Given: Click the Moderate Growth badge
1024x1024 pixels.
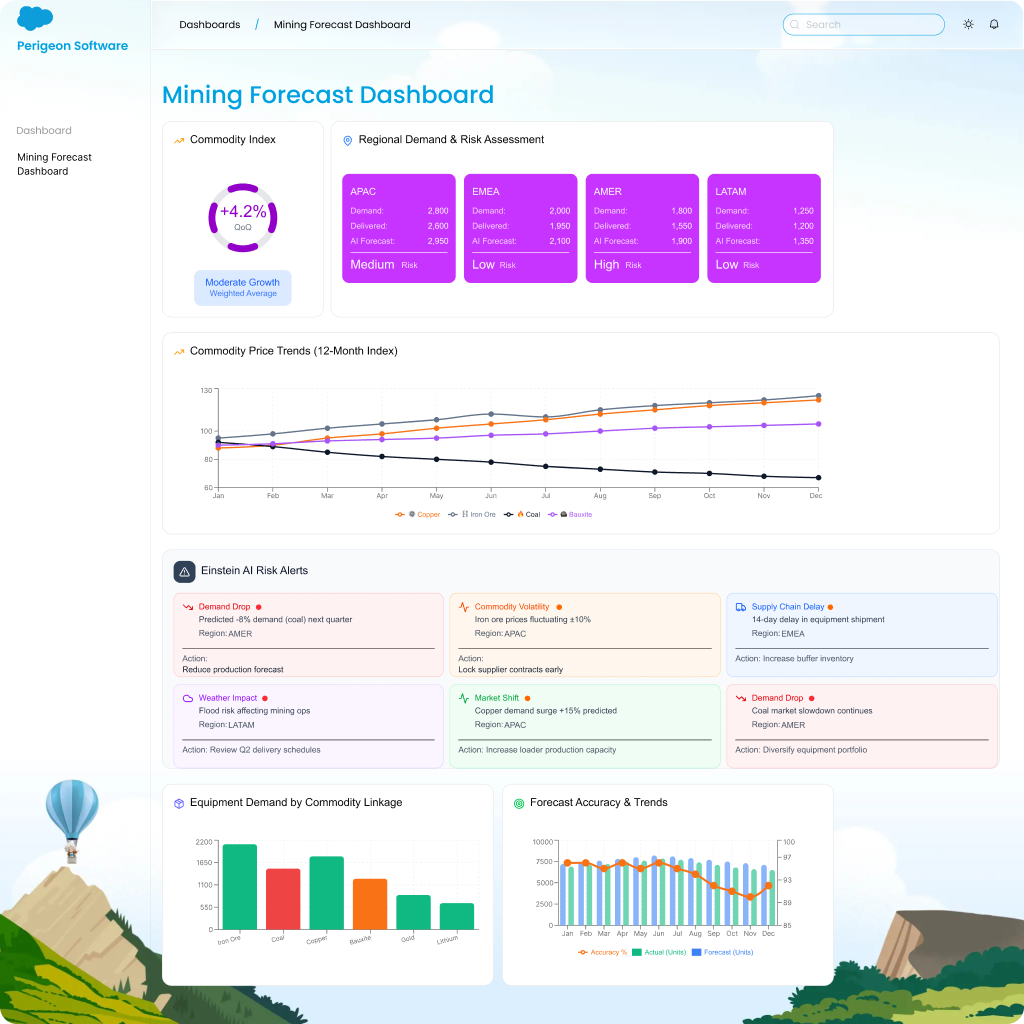Looking at the screenshot, I should pyautogui.click(x=242, y=287).
